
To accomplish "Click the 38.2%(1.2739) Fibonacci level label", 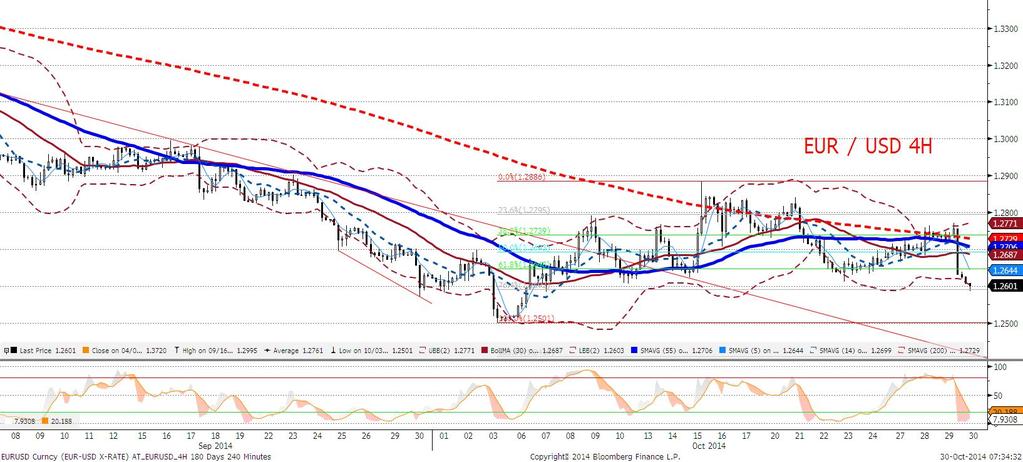I will (x=525, y=232).
